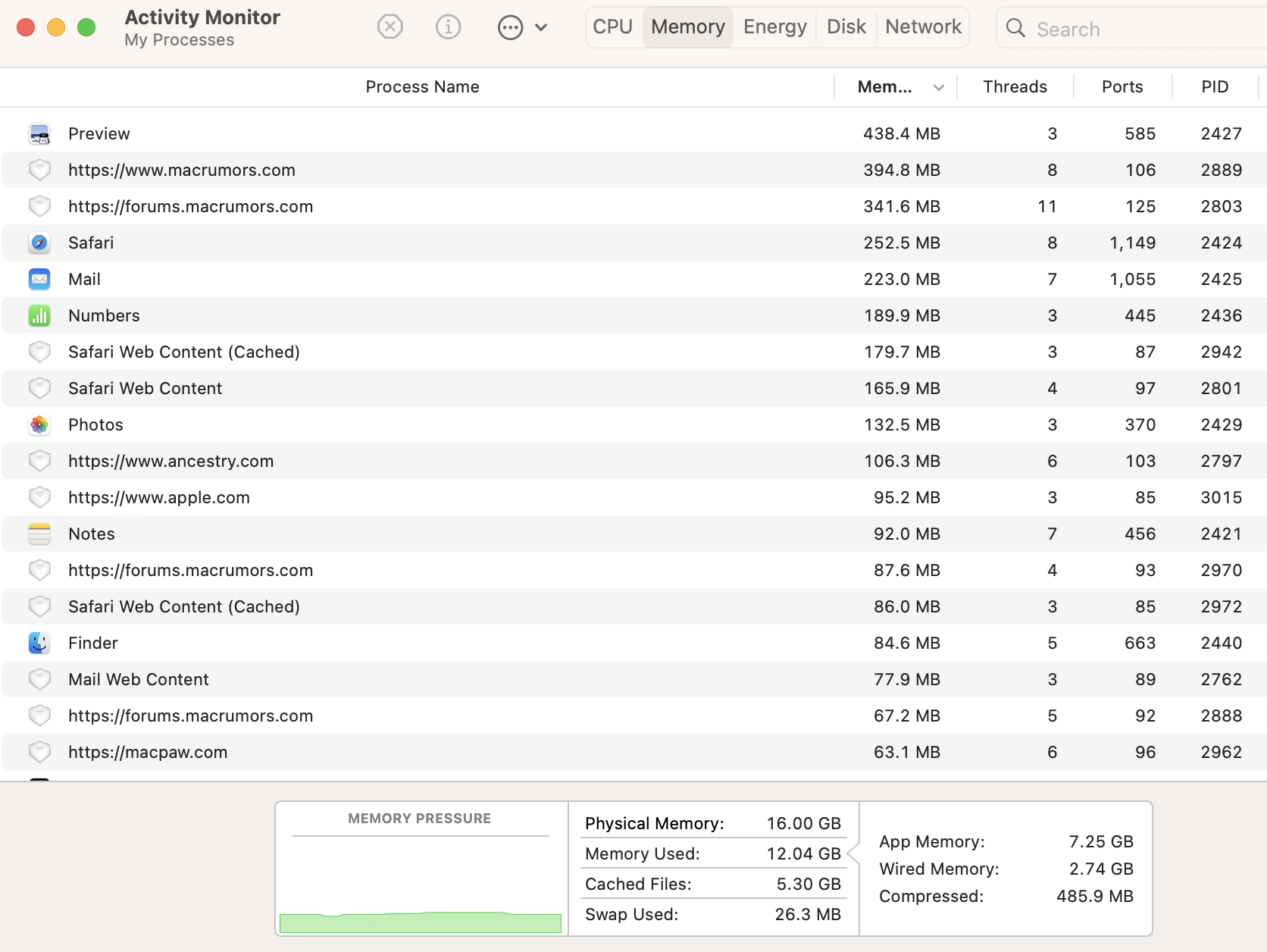
Task: Click the Numbers chart icon
Action: click(39, 315)
